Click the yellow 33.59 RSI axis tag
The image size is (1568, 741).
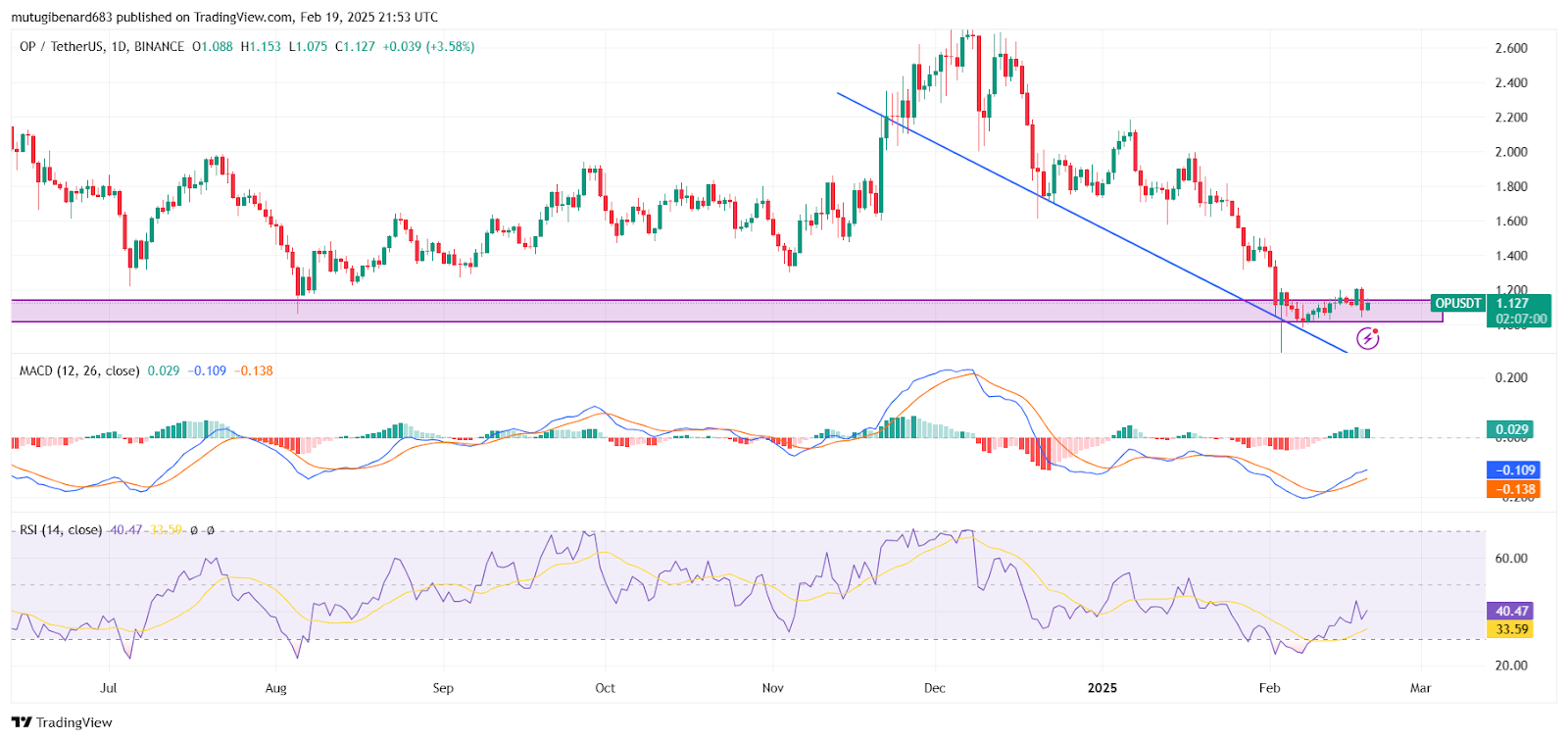click(1510, 629)
